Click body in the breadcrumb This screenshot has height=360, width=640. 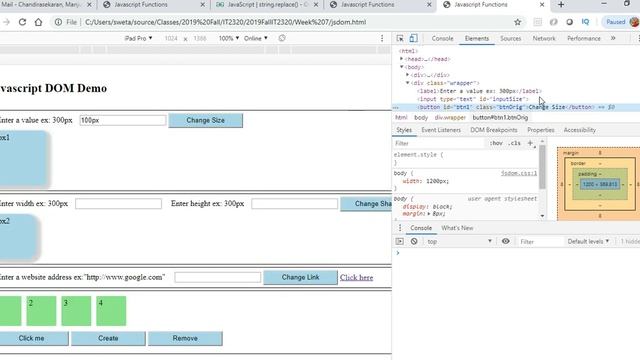(421, 118)
